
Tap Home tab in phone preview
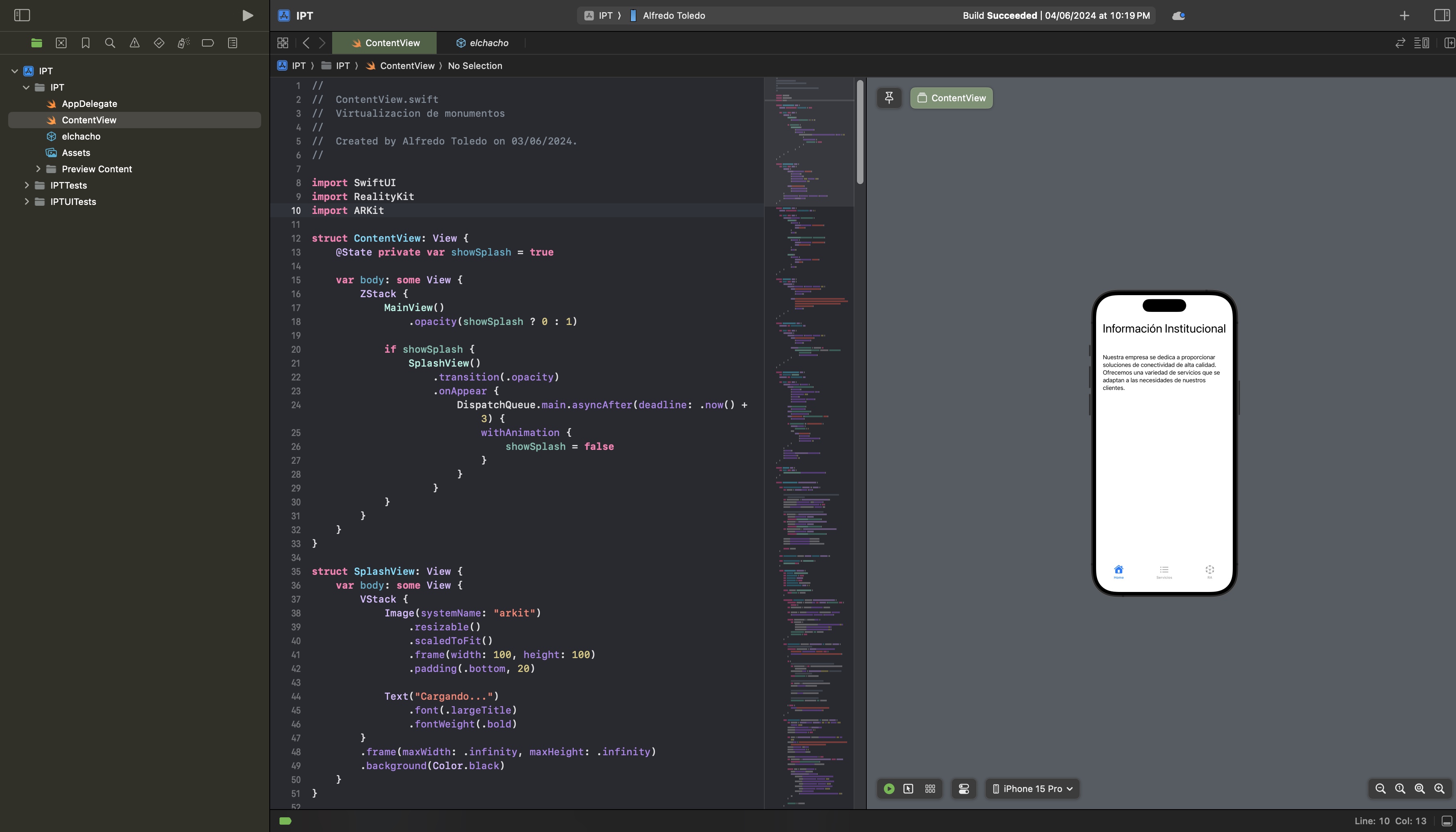(x=1119, y=572)
